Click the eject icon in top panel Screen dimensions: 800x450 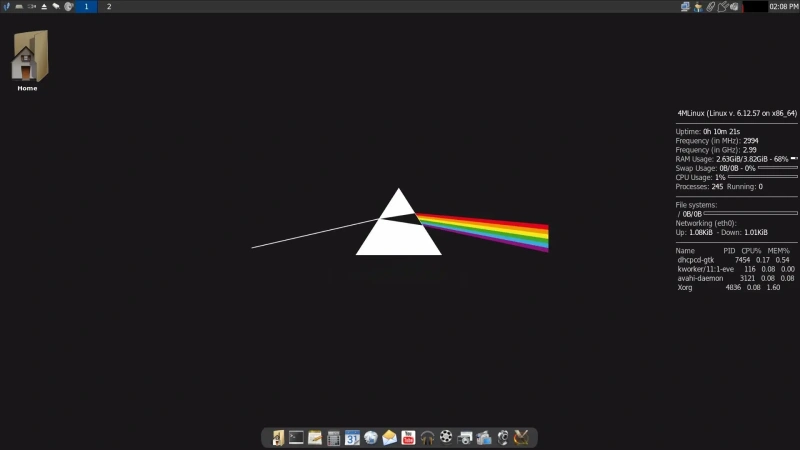[x=44, y=7]
